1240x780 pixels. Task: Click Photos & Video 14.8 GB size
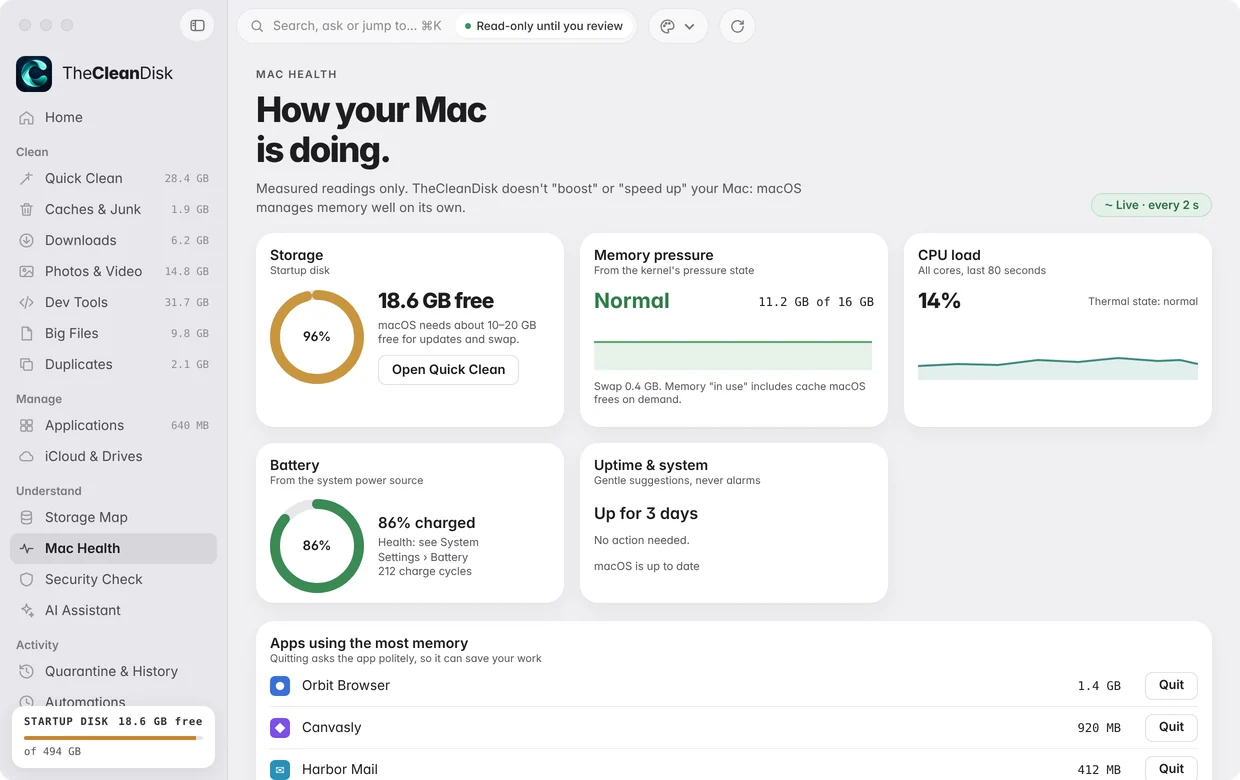(x=187, y=272)
